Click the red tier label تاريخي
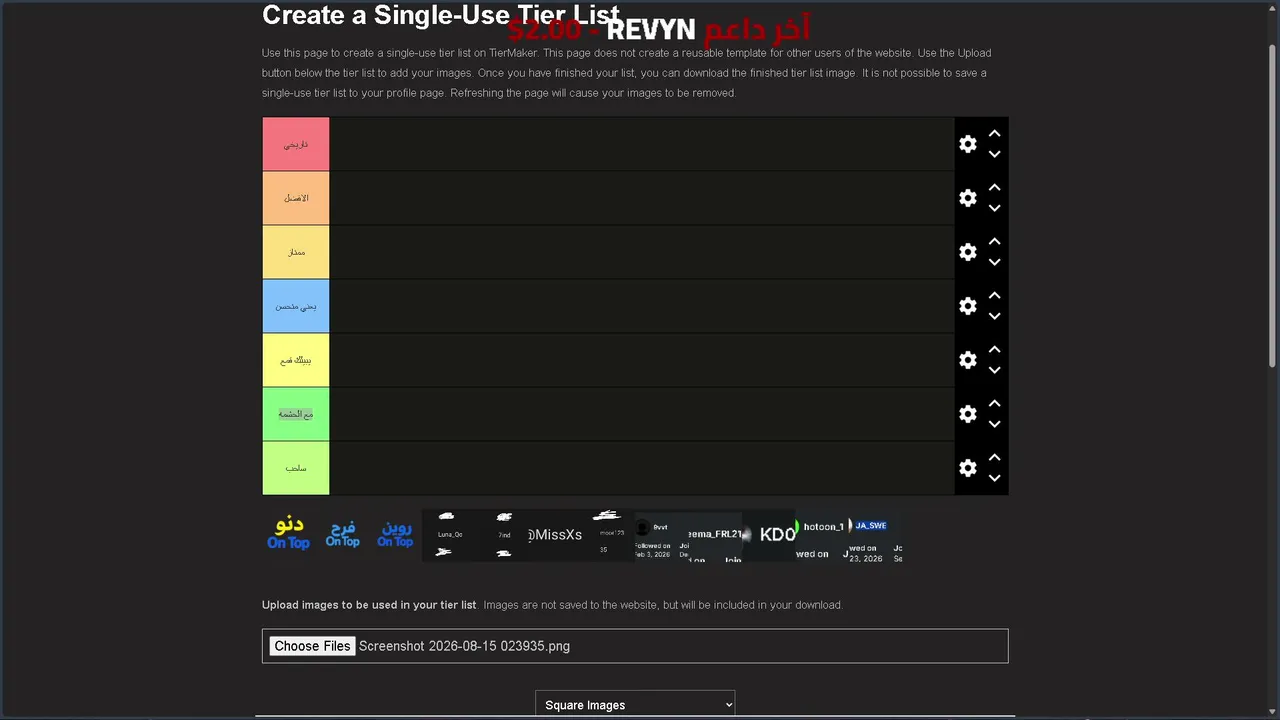The height and width of the screenshot is (720, 1280). [x=296, y=144]
